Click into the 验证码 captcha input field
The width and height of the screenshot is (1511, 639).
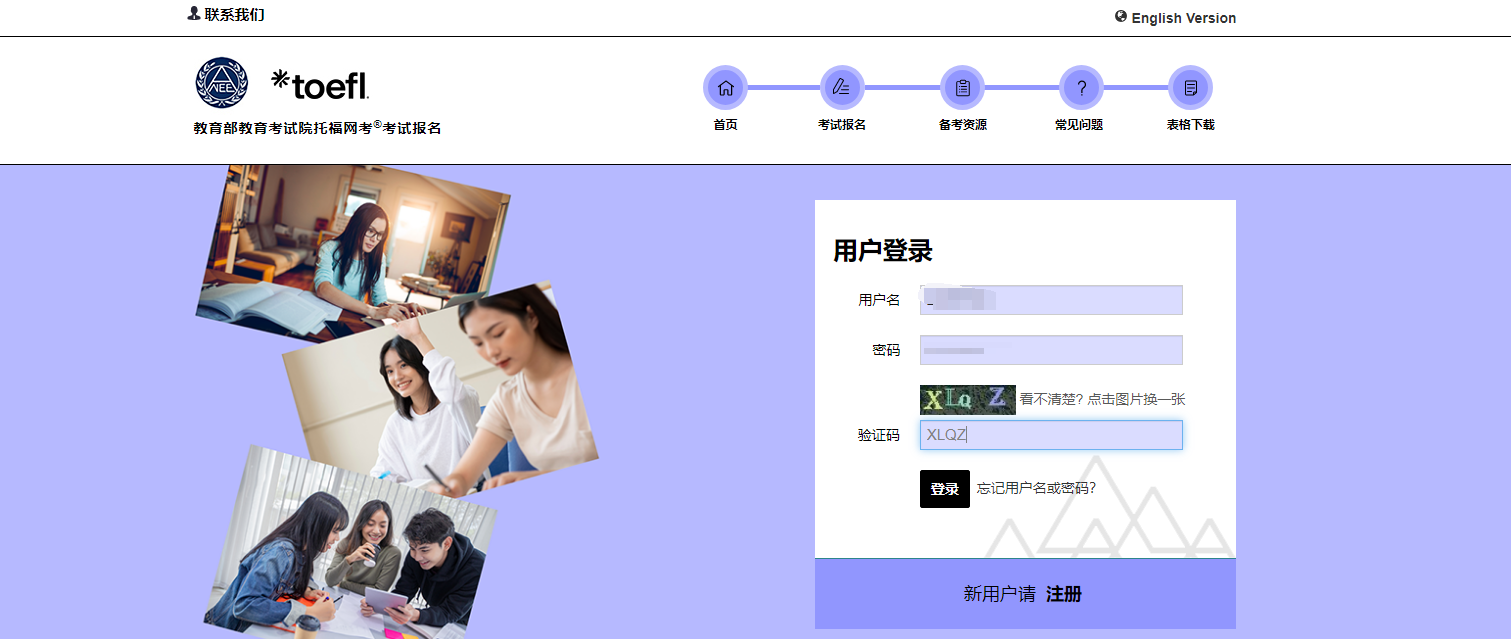1051,435
